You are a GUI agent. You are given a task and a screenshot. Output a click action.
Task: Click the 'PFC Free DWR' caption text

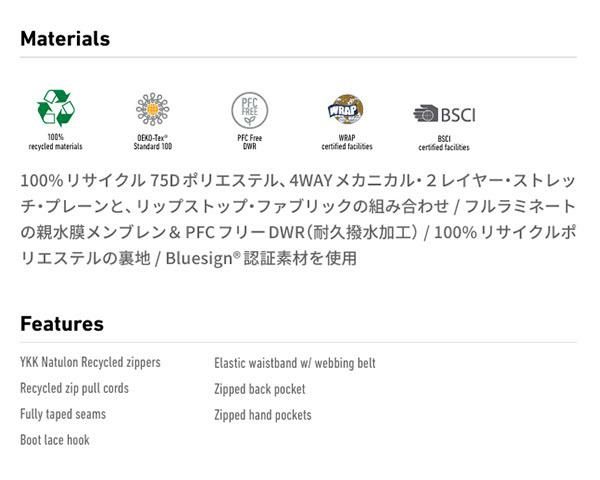tap(249, 142)
